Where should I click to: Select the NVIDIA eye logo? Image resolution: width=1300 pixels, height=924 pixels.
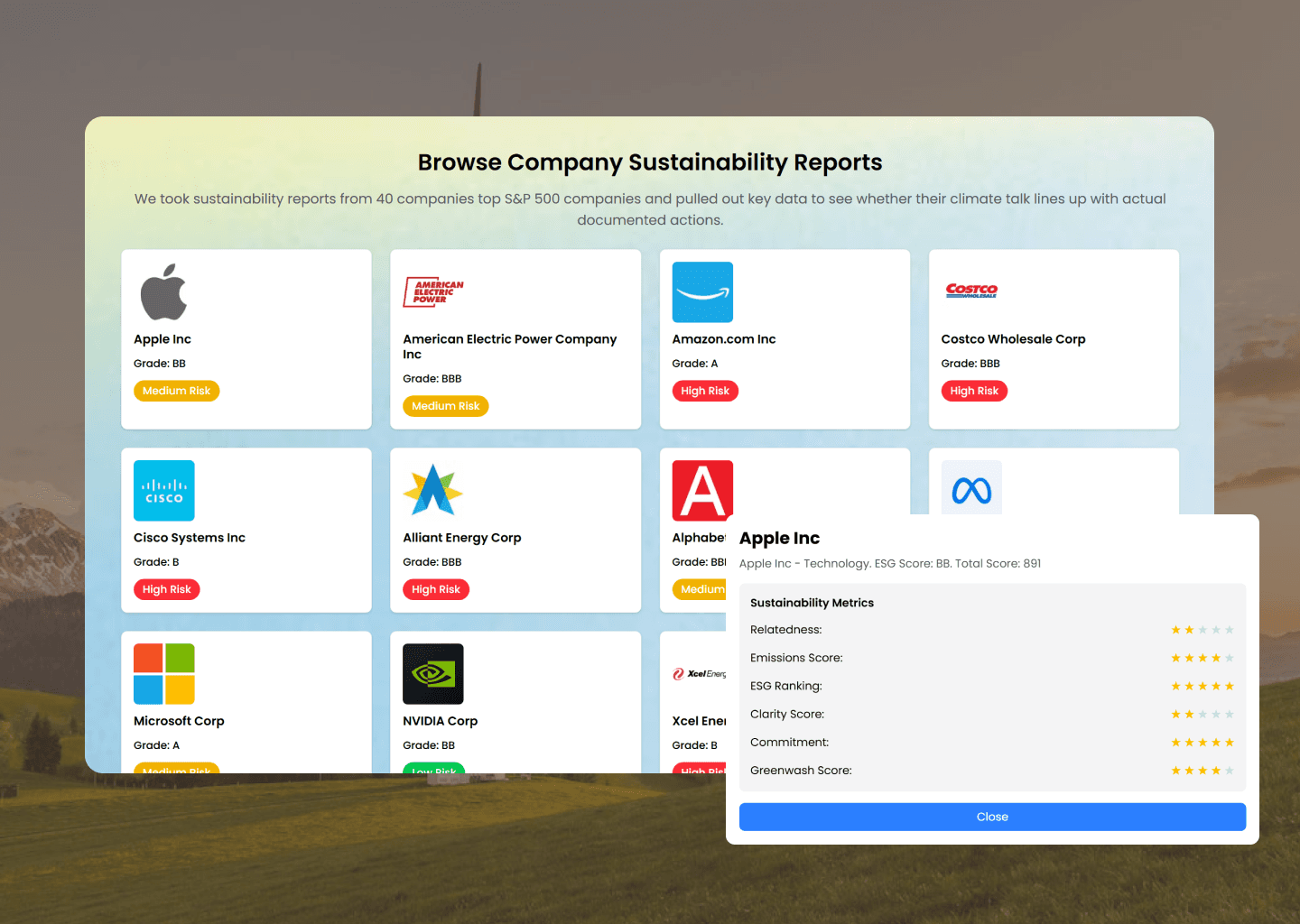tap(433, 674)
